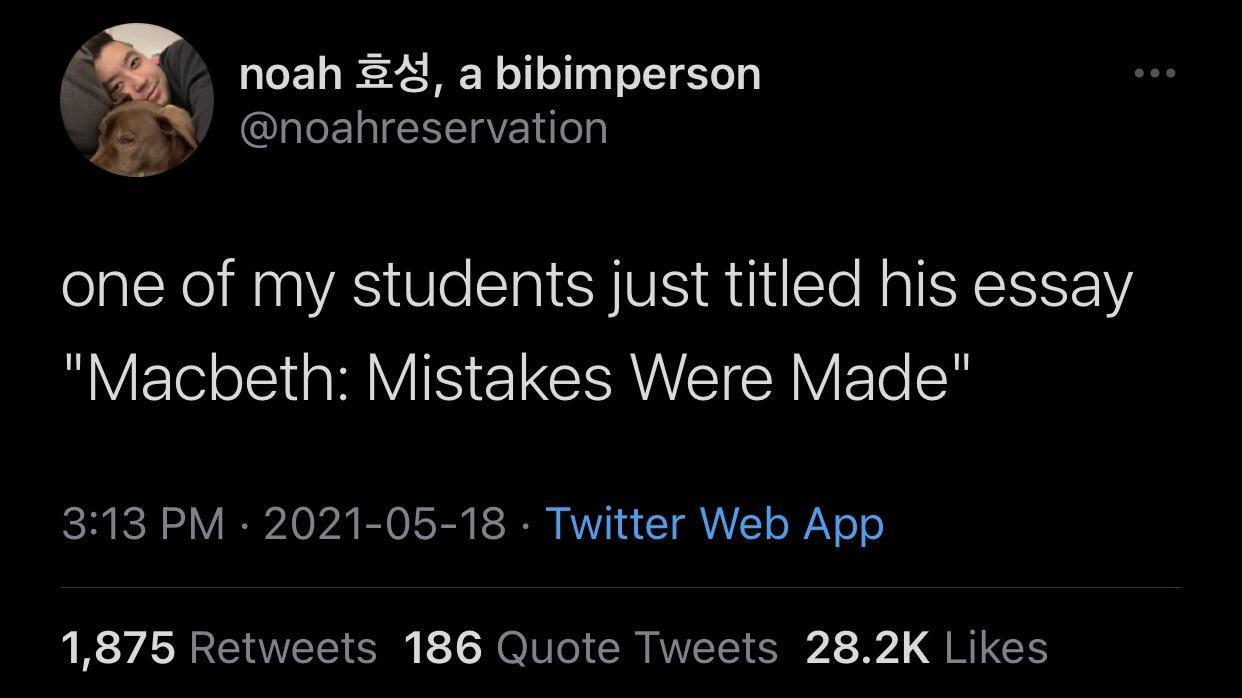Click the 3:13 PM timestamp
Screen dimensions: 1242x698
[143, 524]
